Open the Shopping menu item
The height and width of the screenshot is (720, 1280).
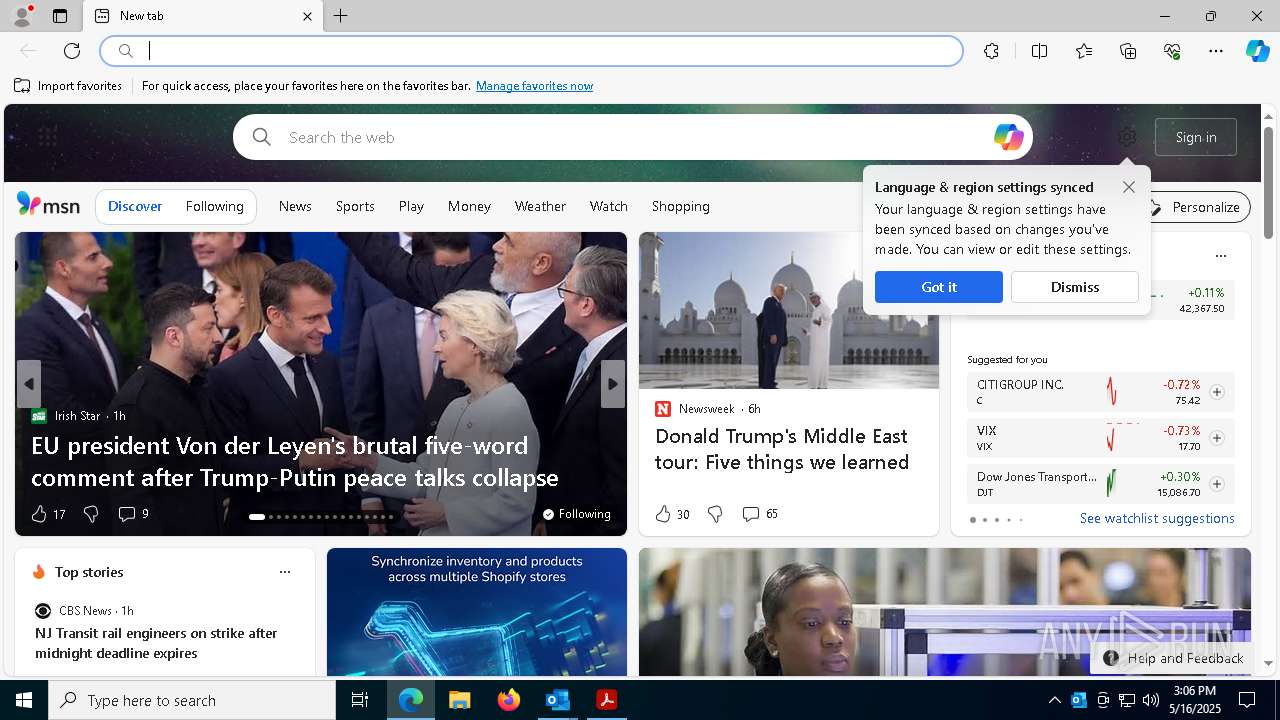[x=680, y=206]
